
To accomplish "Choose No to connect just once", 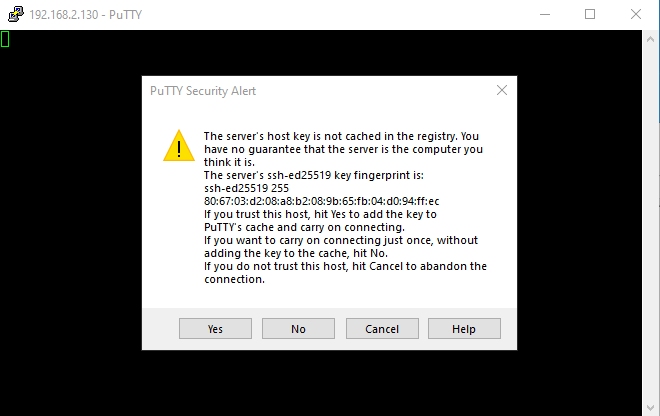I will pyautogui.click(x=298, y=328).
